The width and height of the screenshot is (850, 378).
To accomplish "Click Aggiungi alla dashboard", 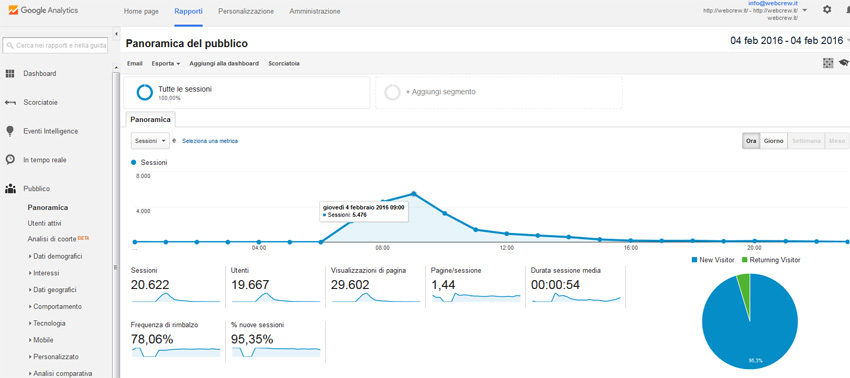I will pyautogui.click(x=224, y=63).
